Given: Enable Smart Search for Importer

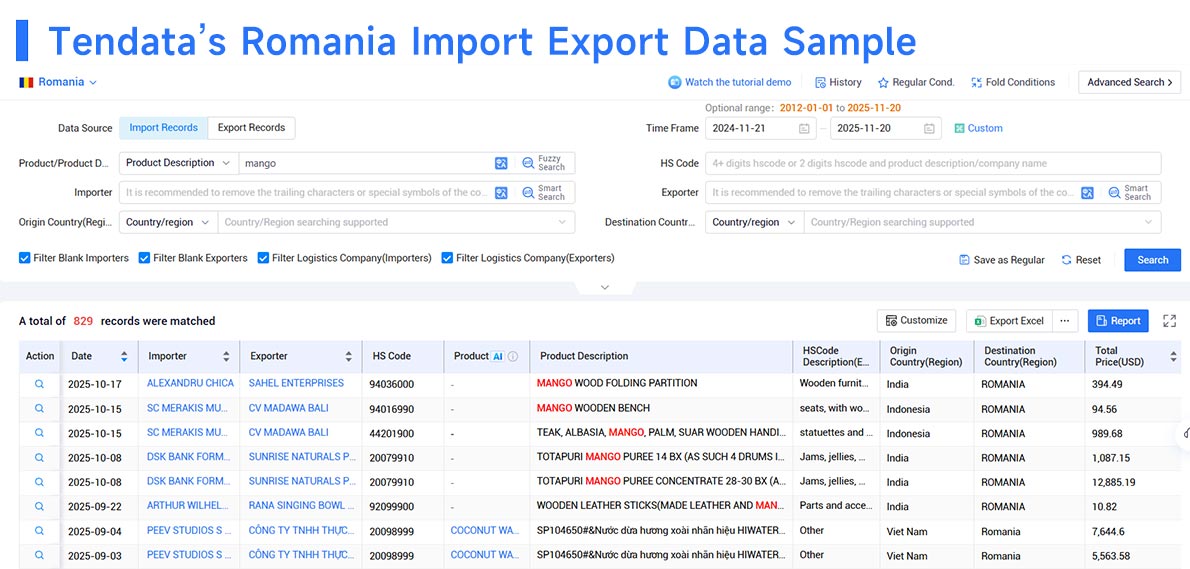Looking at the screenshot, I should point(544,193).
